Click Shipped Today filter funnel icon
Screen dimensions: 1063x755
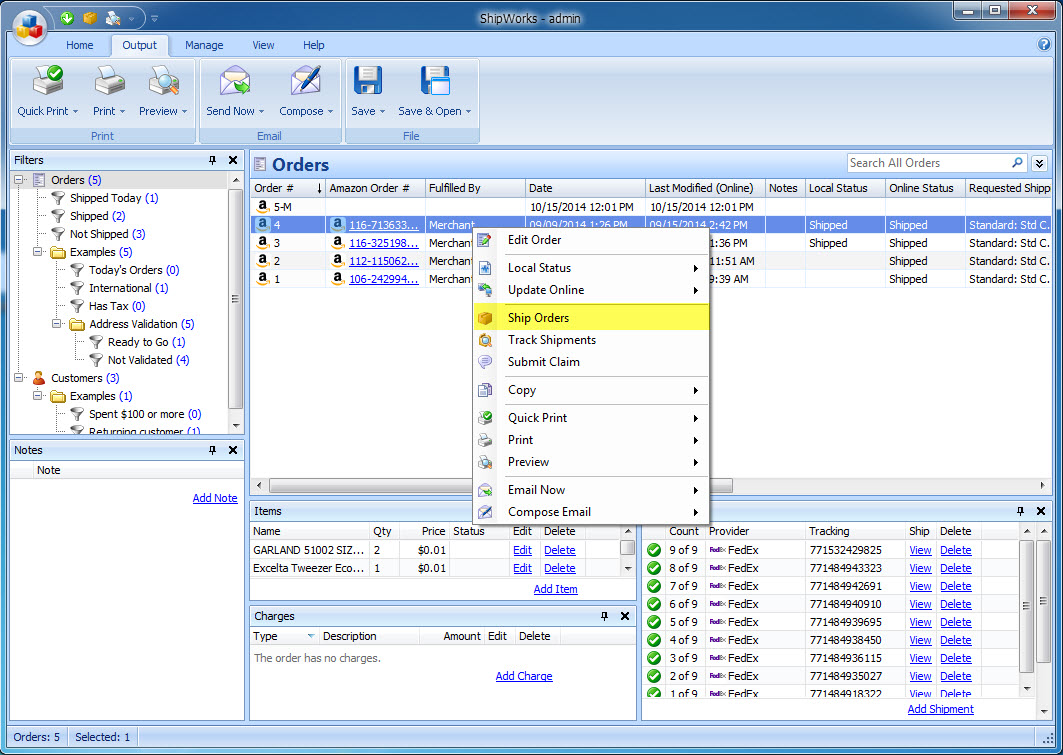58,198
